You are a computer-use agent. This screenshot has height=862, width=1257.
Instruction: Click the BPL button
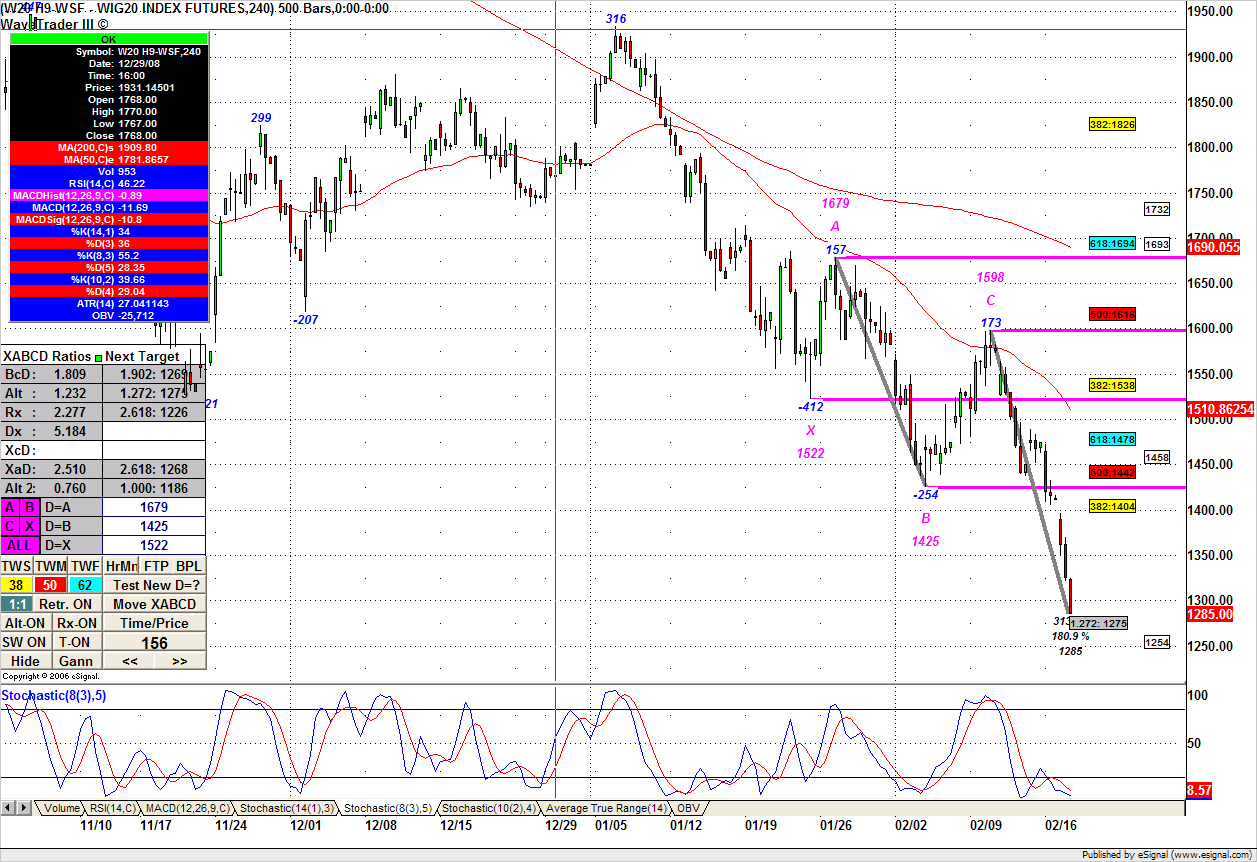point(189,565)
